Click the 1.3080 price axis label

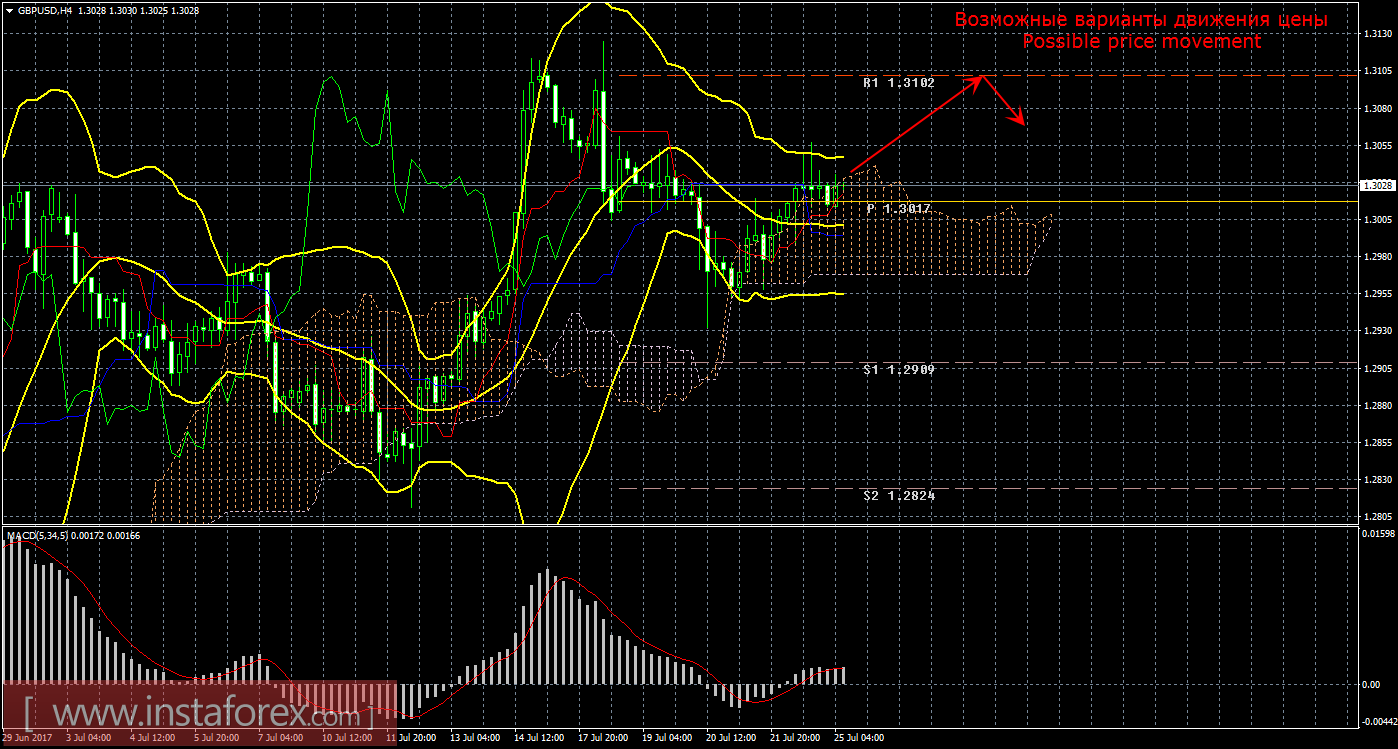(x=1379, y=108)
